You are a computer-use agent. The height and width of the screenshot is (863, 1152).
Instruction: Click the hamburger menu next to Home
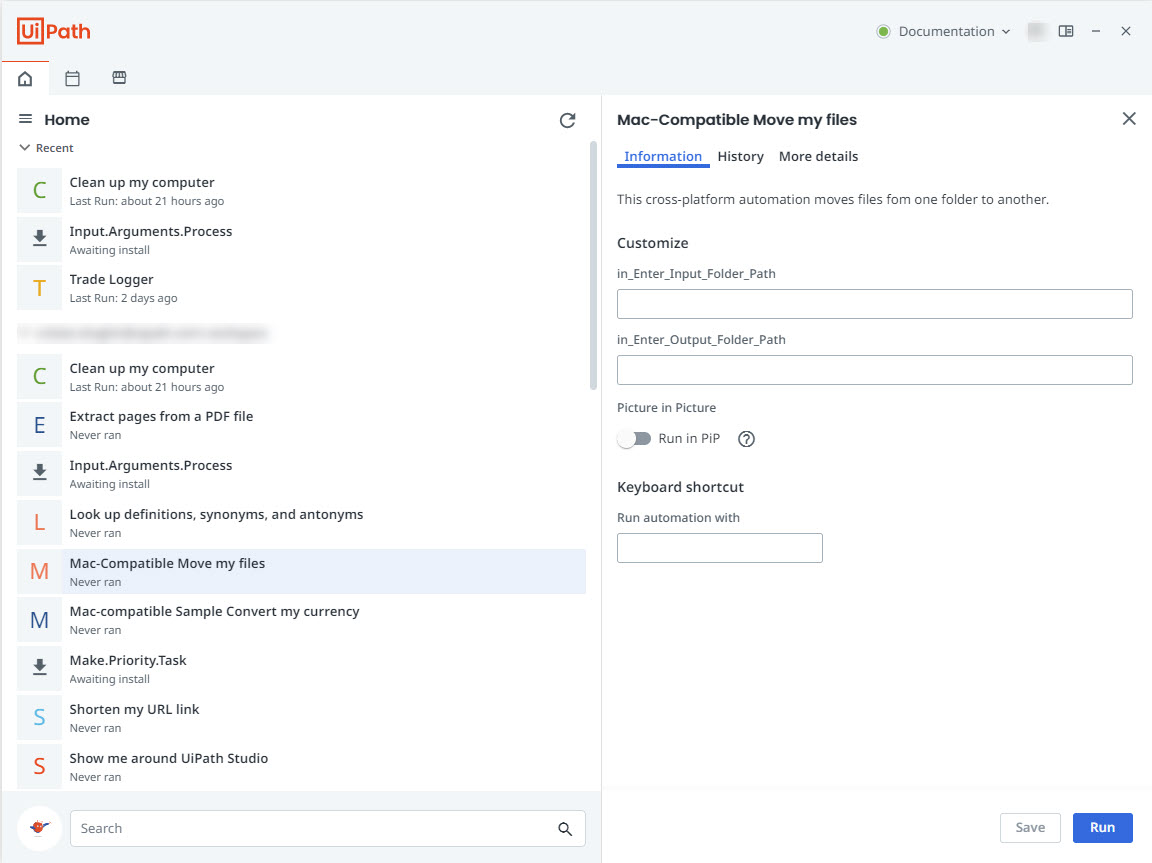click(x=26, y=119)
